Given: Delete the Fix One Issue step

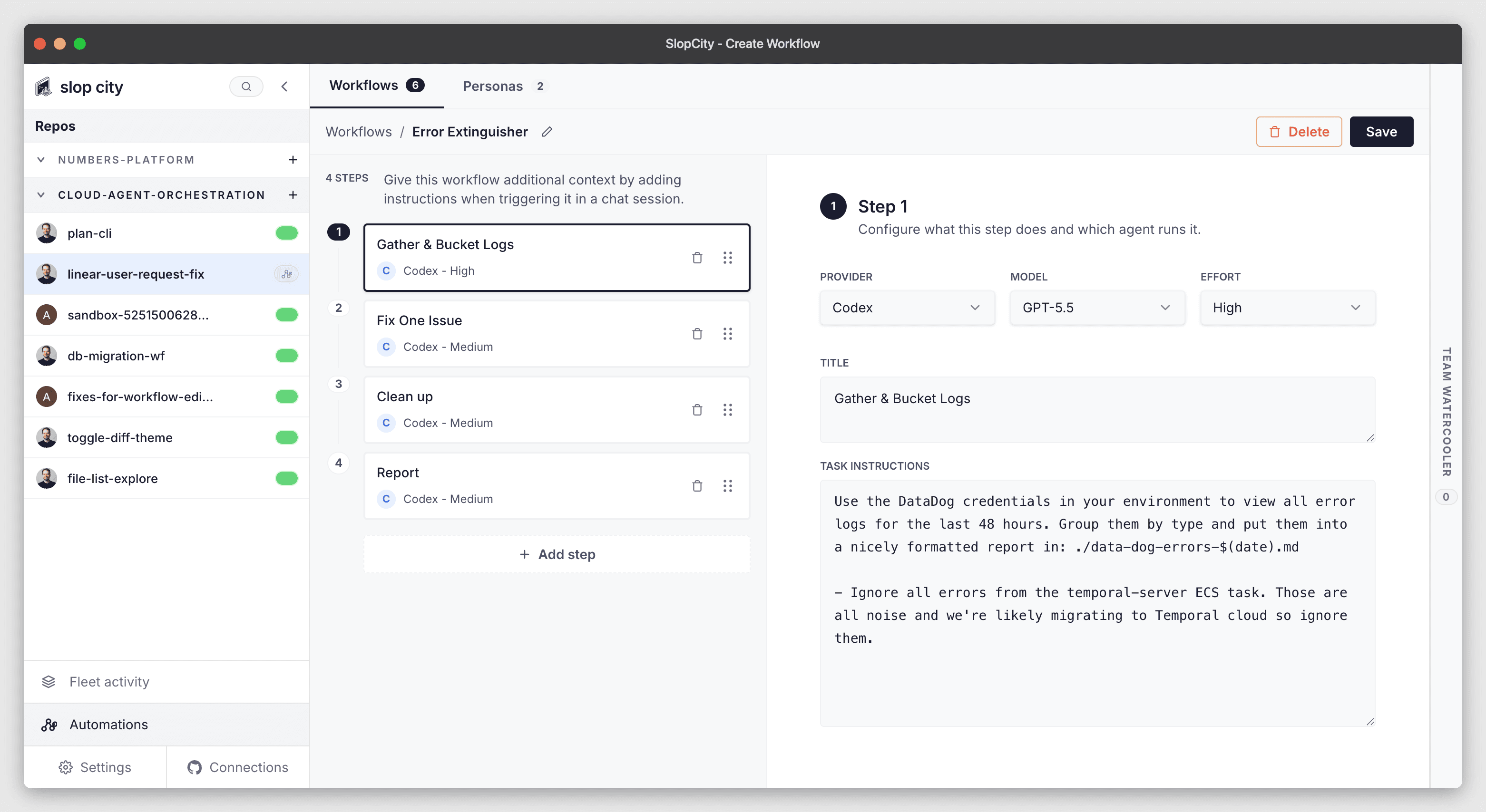Looking at the screenshot, I should click(x=697, y=334).
